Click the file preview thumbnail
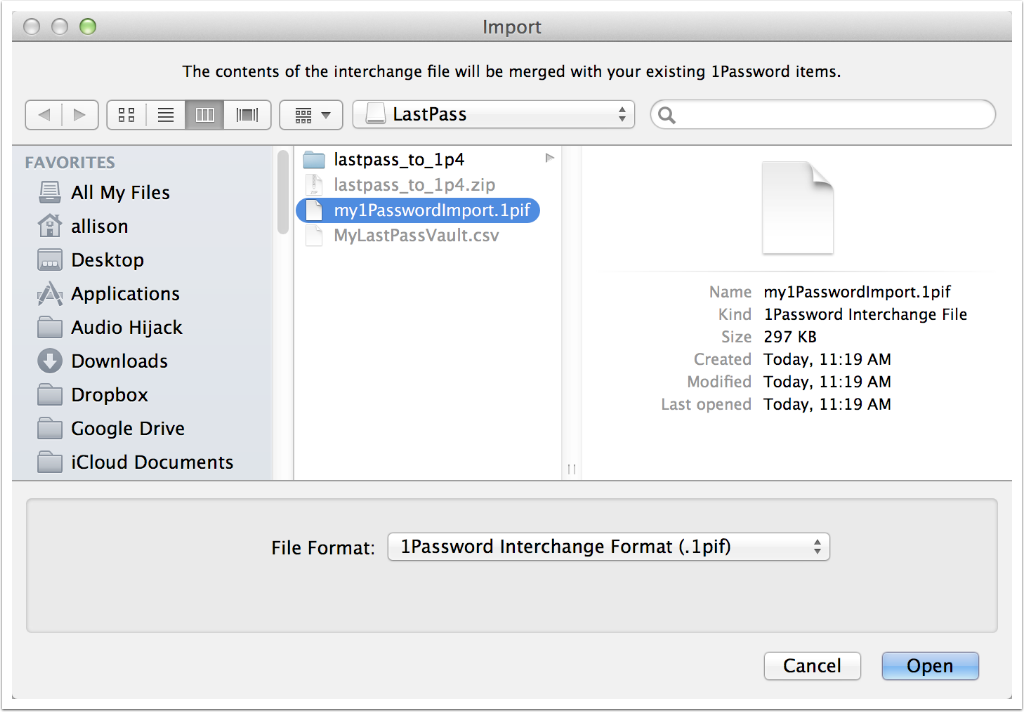Viewport: 1024px width, 712px height. 797,209
